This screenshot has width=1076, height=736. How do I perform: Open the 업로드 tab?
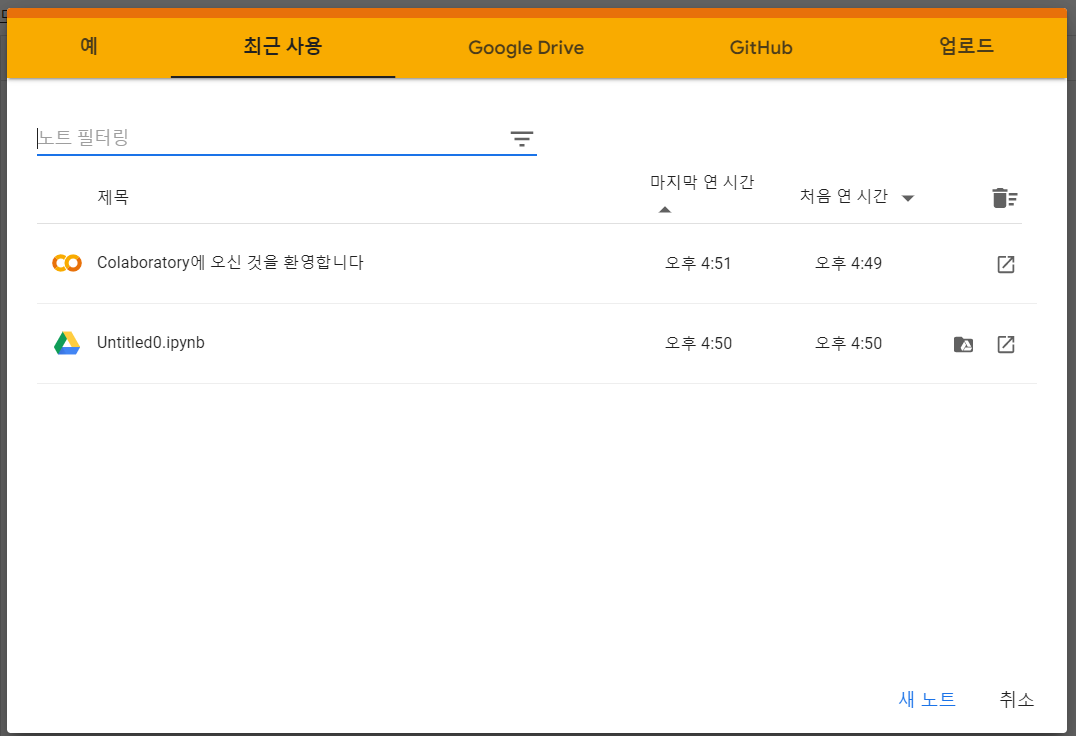[x=966, y=47]
